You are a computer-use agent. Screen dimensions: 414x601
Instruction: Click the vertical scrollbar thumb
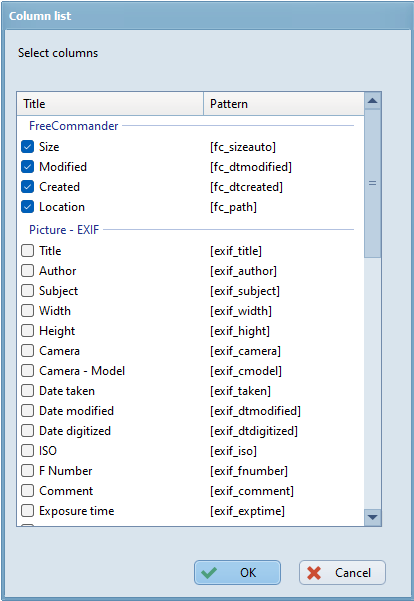coord(372,184)
